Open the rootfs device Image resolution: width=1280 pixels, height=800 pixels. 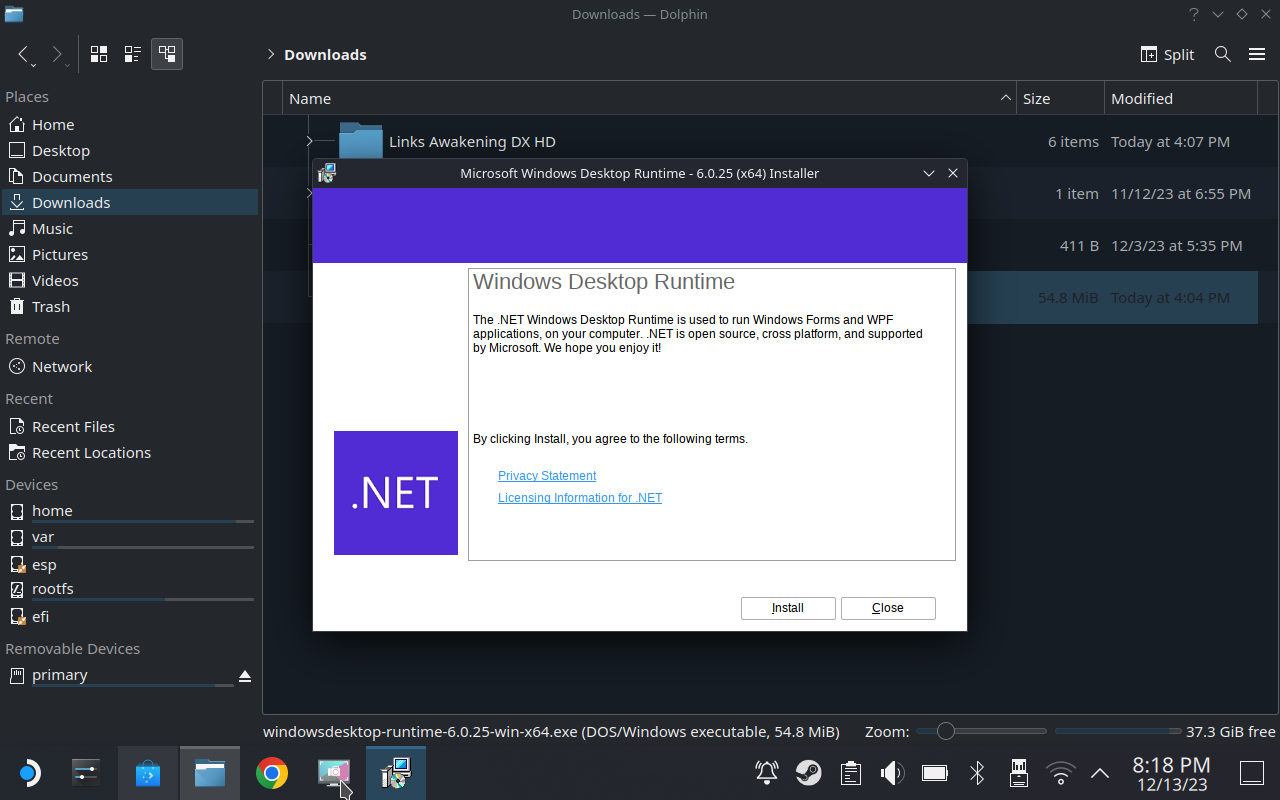(x=130, y=590)
